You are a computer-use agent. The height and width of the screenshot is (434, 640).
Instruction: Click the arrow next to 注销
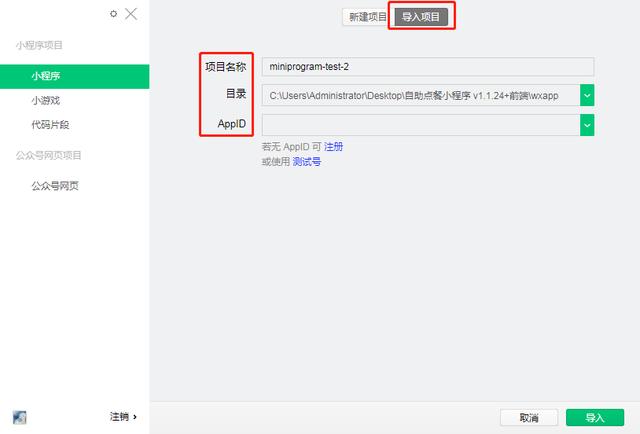pyautogui.click(x=135, y=417)
